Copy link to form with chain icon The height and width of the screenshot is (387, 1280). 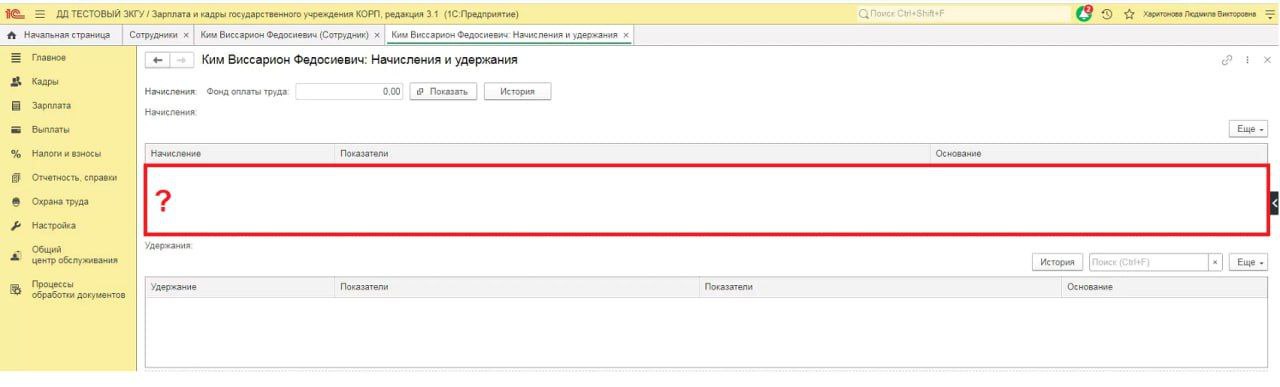pos(1227,61)
